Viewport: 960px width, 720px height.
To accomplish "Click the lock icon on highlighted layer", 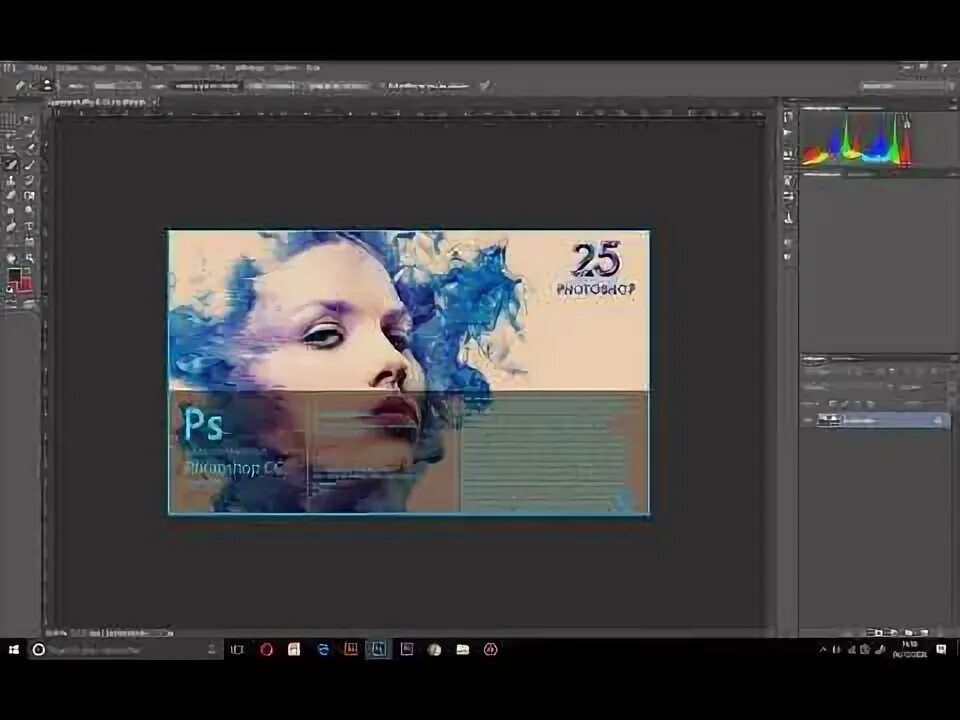I will (x=938, y=419).
